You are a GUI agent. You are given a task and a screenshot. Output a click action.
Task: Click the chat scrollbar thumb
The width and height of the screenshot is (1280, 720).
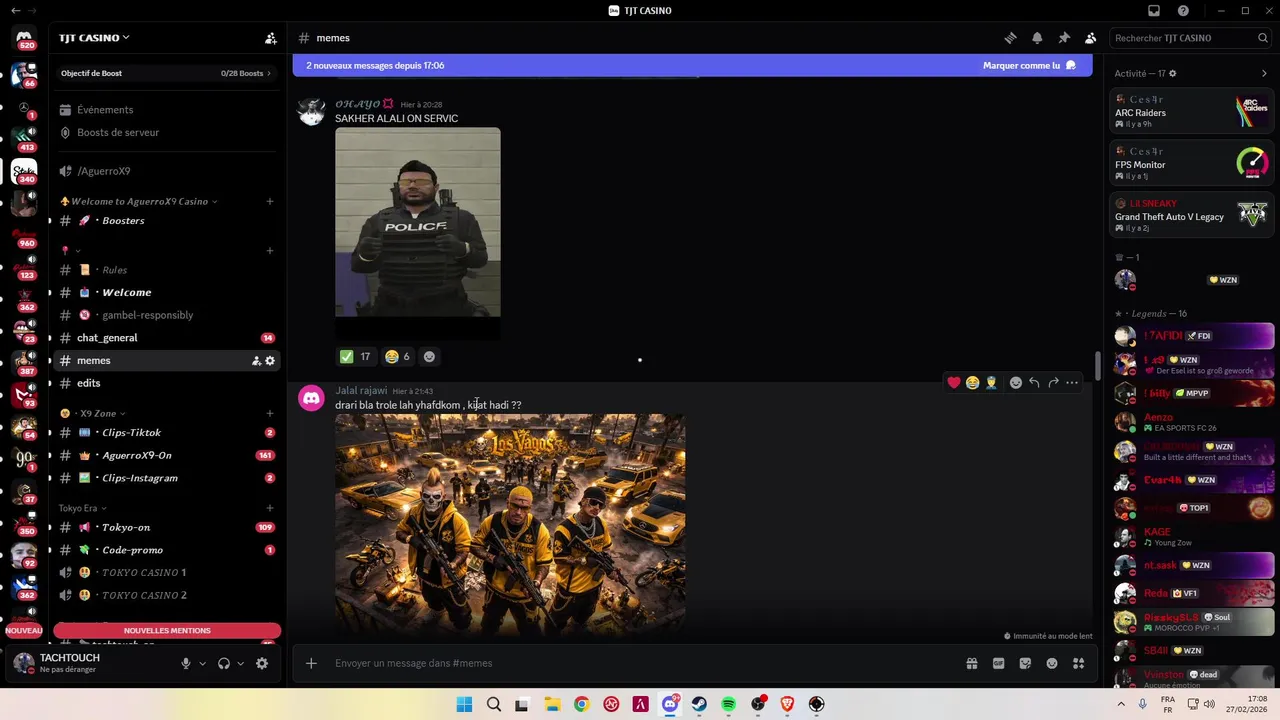pyautogui.click(x=1097, y=367)
